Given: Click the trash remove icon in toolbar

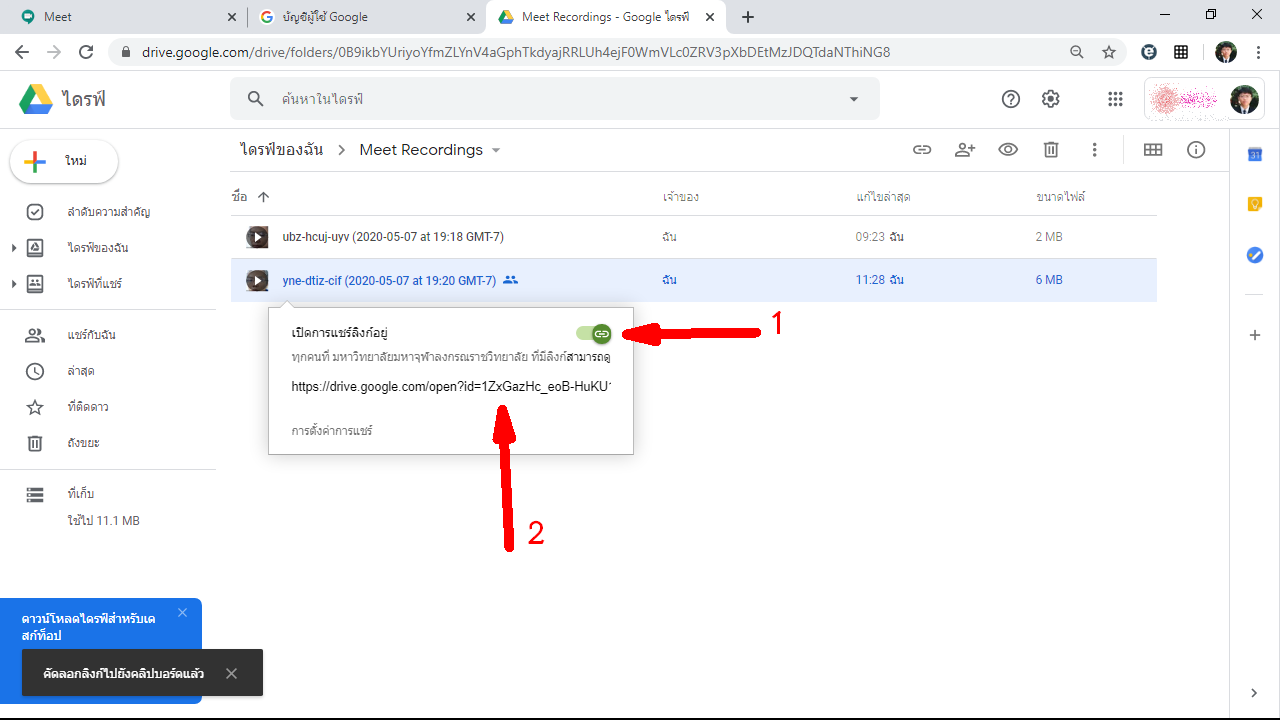Looking at the screenshot, I should point(1051,150).
